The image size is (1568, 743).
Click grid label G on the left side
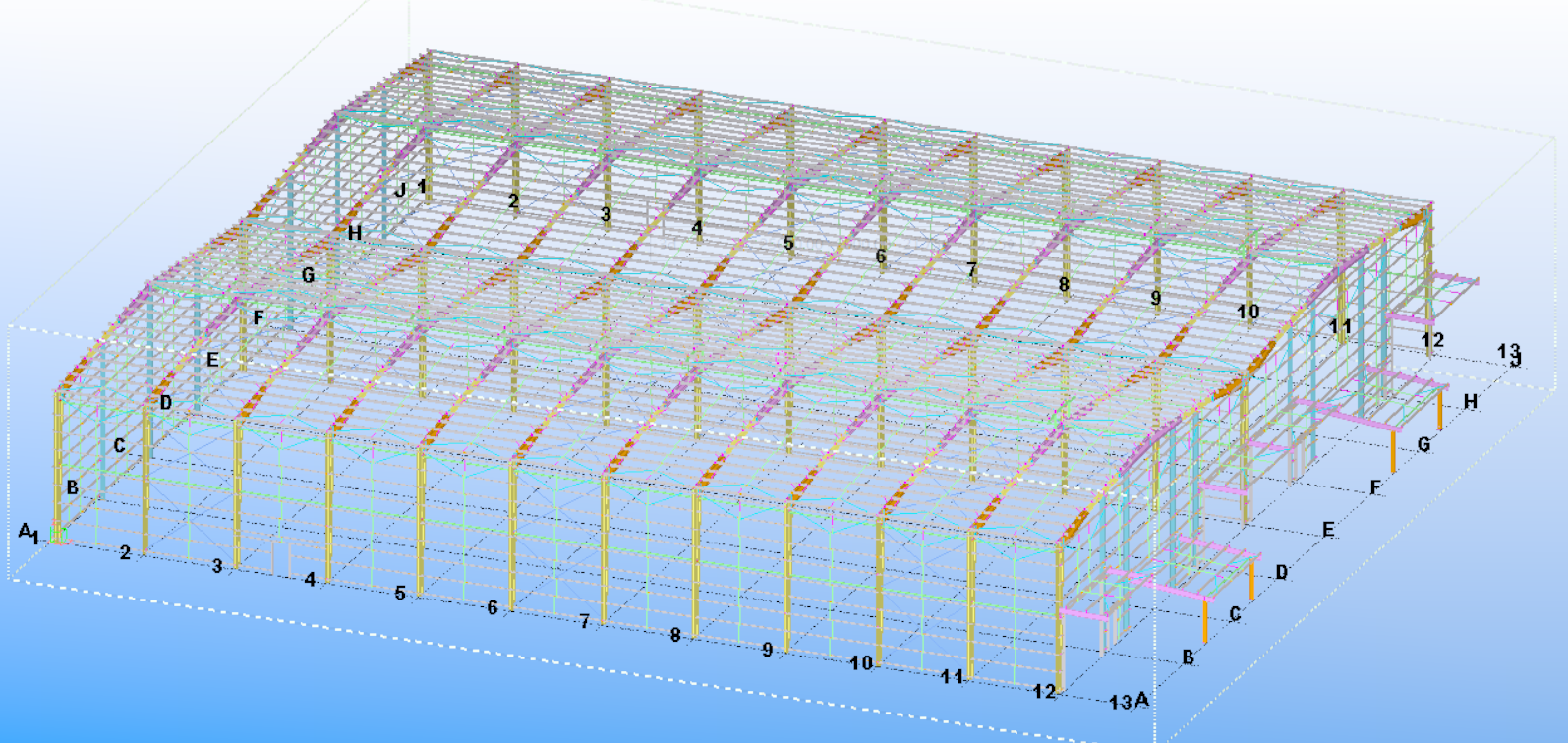point(308,275)
